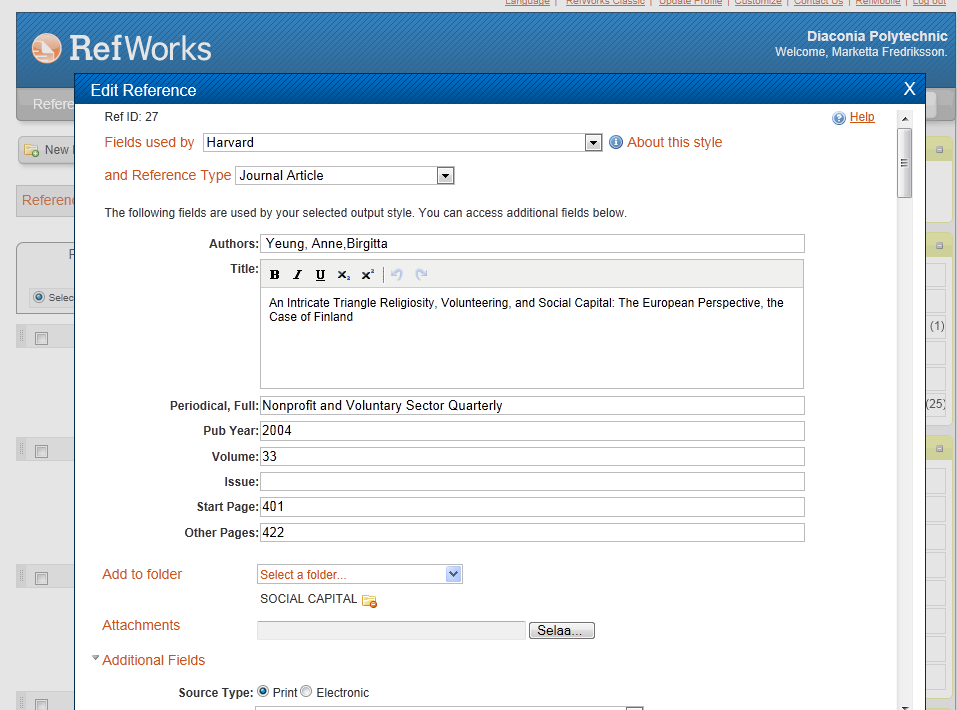Click the Volume field containing 33

(532, 457)
